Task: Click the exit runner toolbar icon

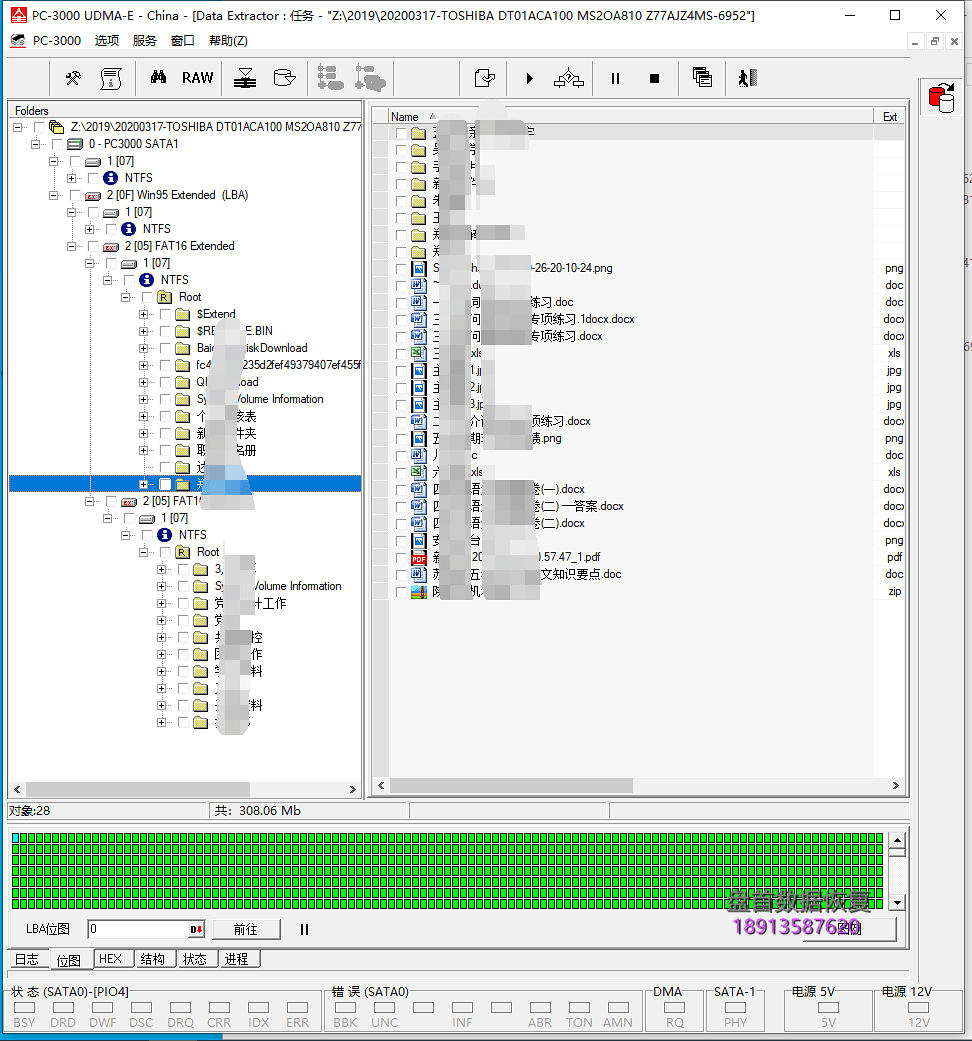Action: (x=748, y=78)
